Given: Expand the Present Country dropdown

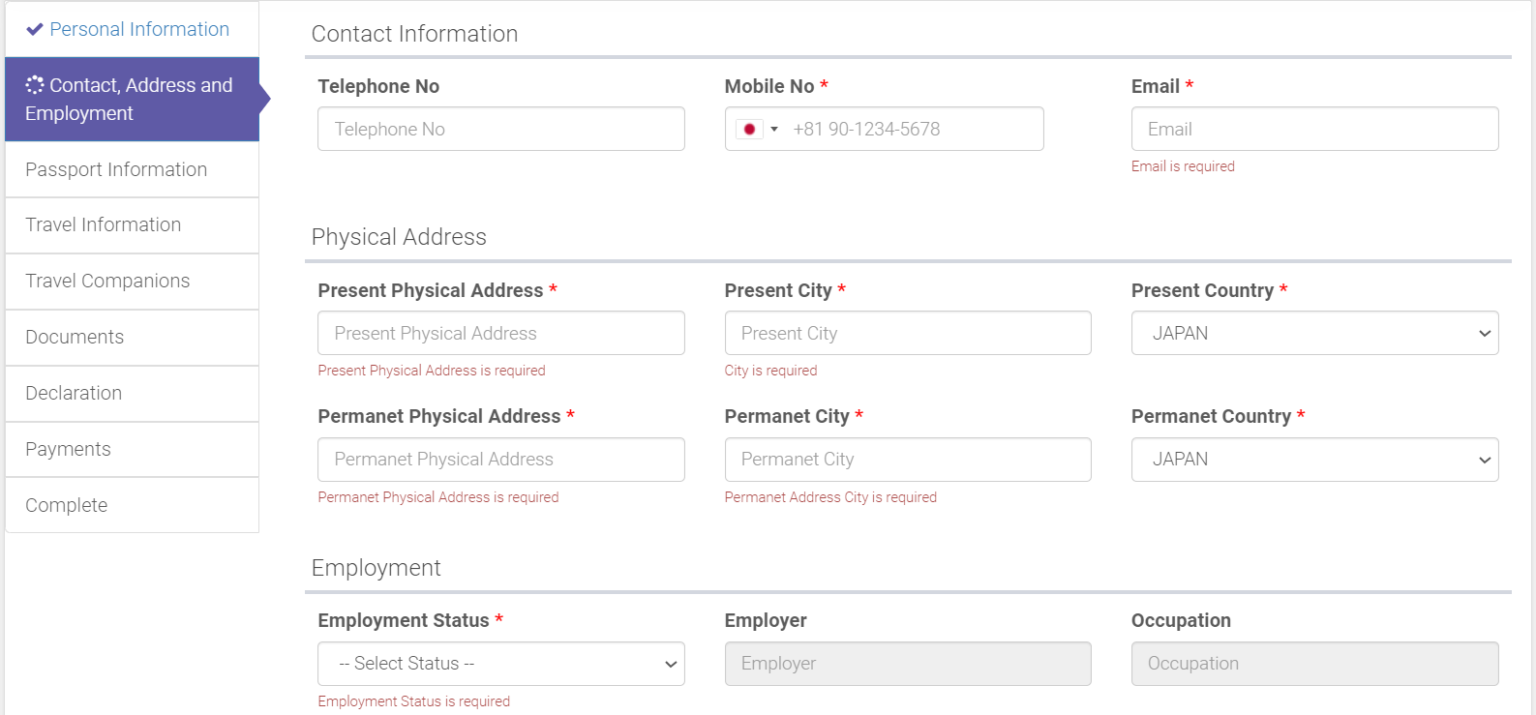Looking at the screenshot, I should pyautogui.click(x=1314, y=333).
